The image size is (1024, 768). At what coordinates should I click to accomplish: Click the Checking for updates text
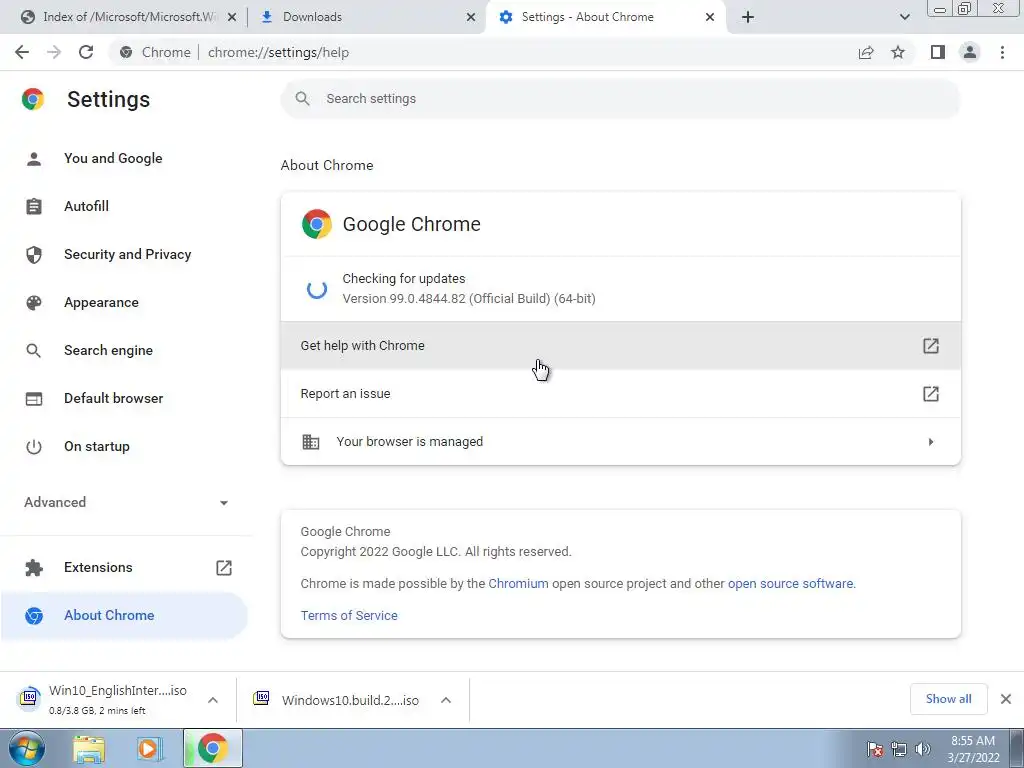pos(404,278)
